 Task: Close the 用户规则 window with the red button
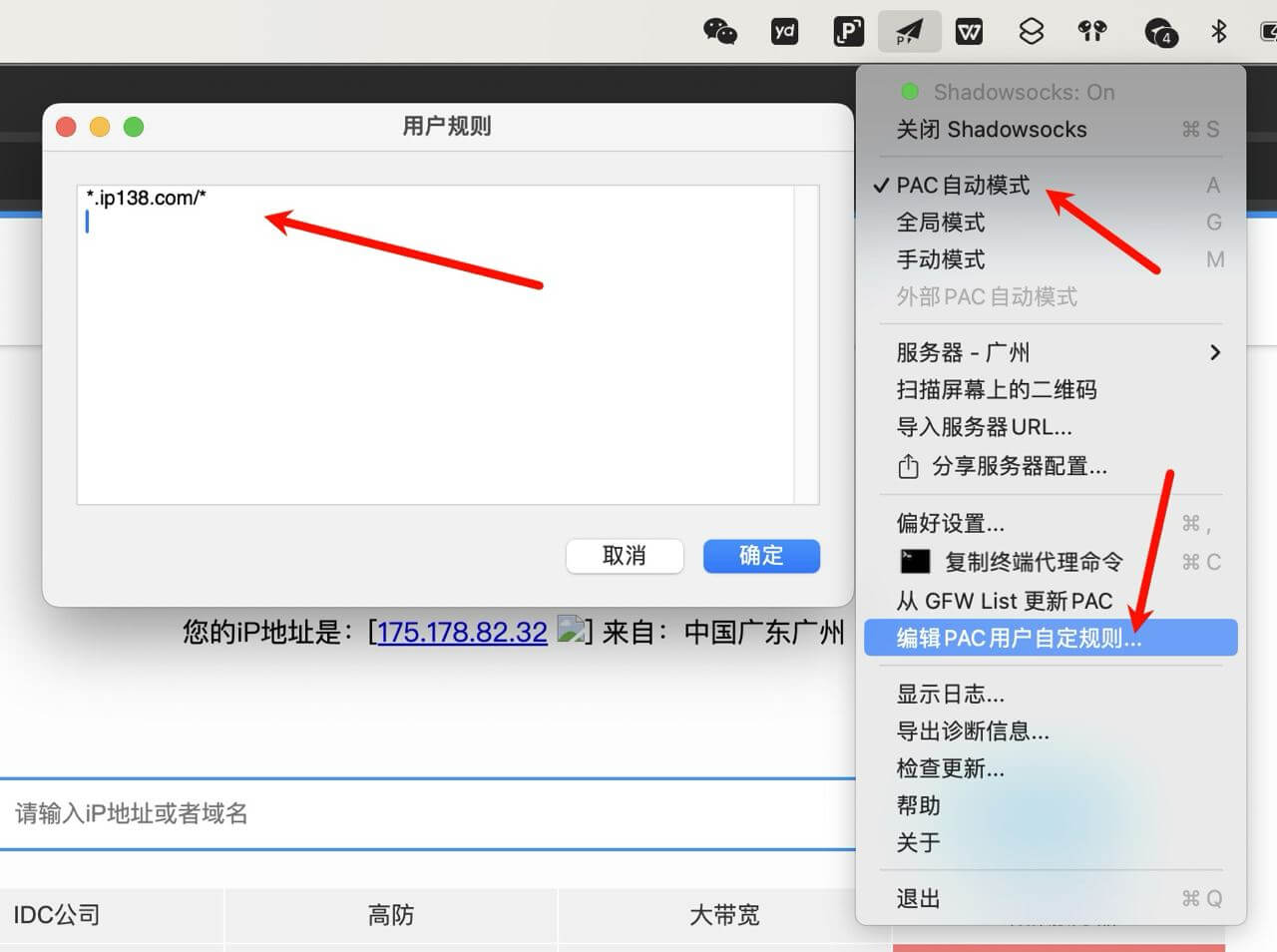[x=66, y=127]
